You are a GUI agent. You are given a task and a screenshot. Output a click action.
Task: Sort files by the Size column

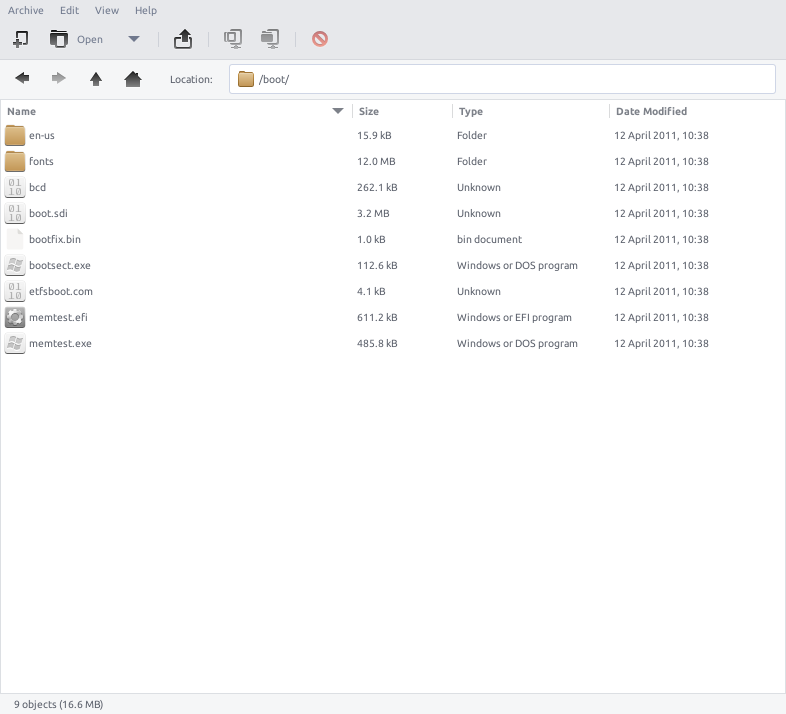400,111
